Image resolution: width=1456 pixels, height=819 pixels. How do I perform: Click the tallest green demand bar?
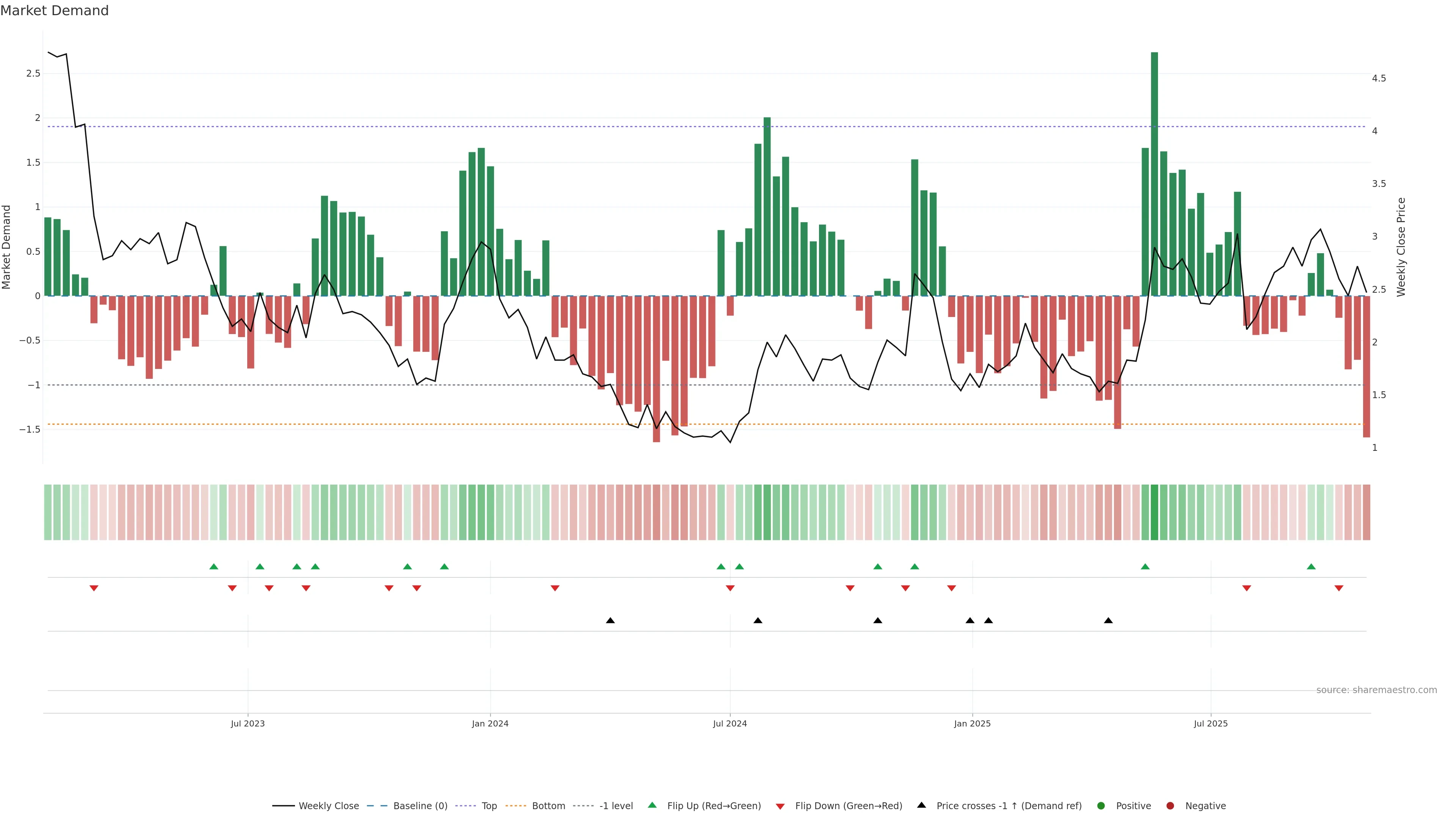1154,169
